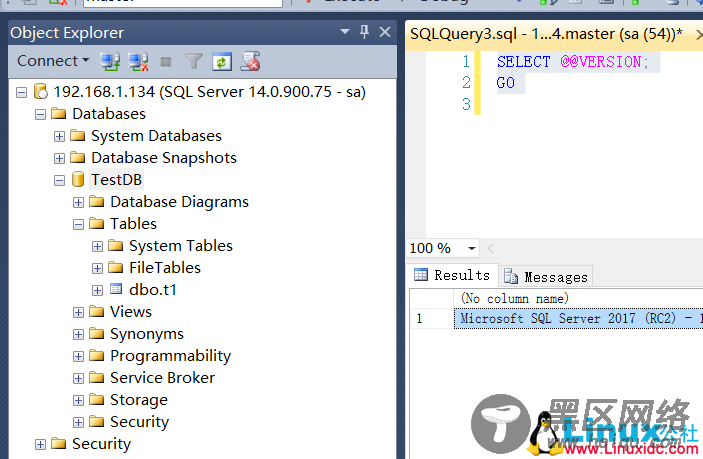The height and width of the screenshot is (459, 703).
Task: Click the horizontal scroll left arrow in editor
Action: [x=490, y=248]
